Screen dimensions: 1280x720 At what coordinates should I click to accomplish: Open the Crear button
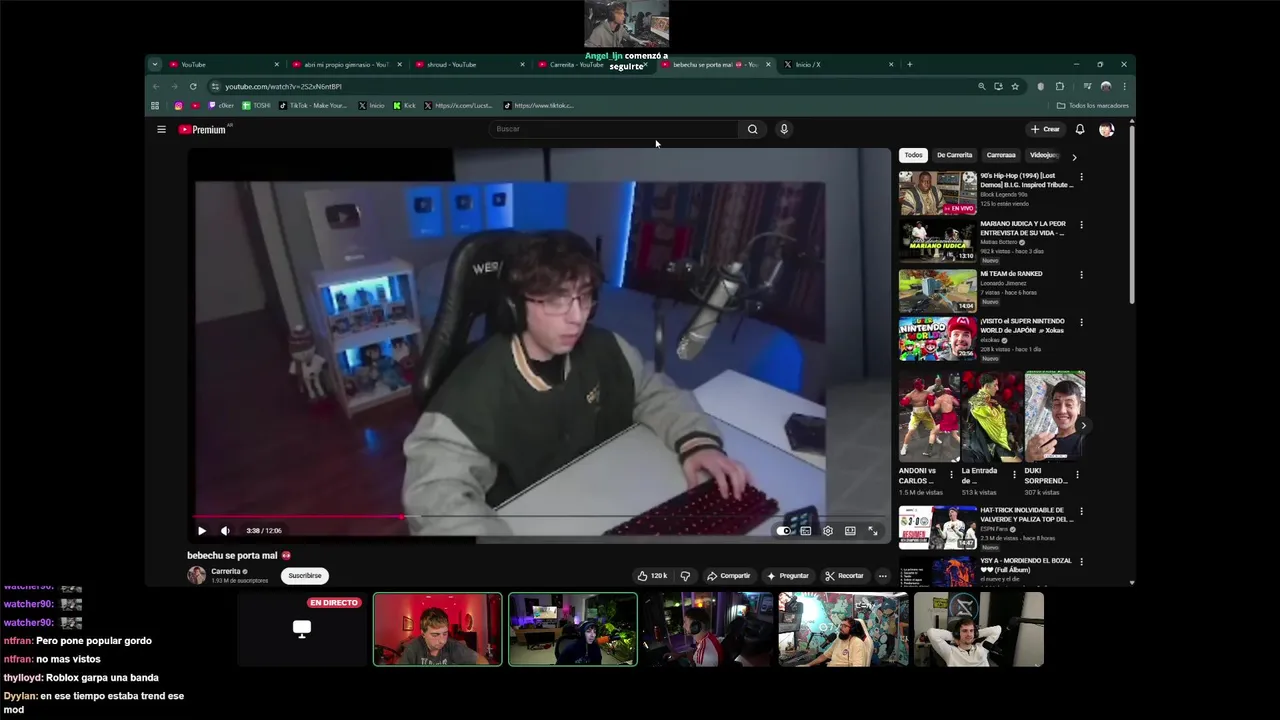point(1045,129)
